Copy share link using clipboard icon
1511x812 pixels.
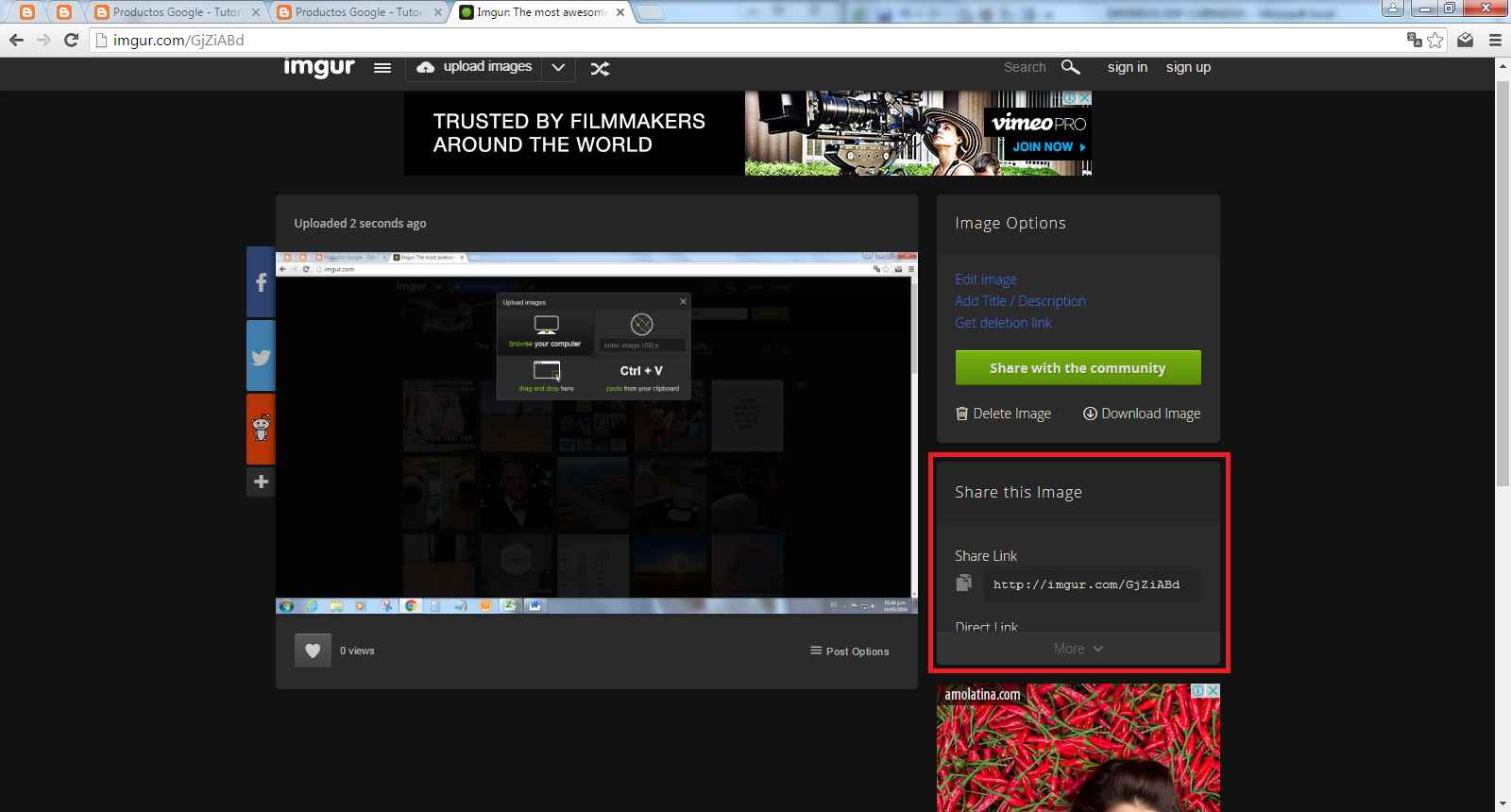[963, 583]
